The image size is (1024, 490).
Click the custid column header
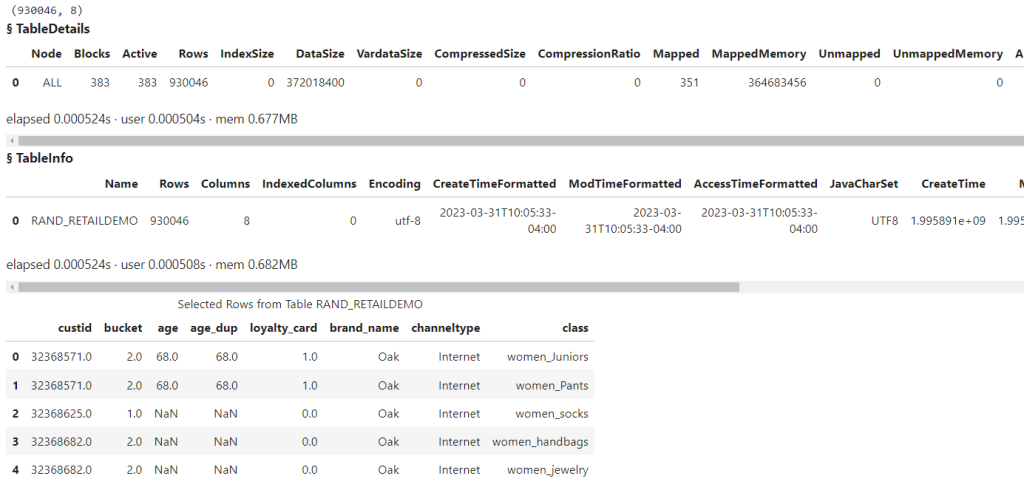click(x=74, y=327)
